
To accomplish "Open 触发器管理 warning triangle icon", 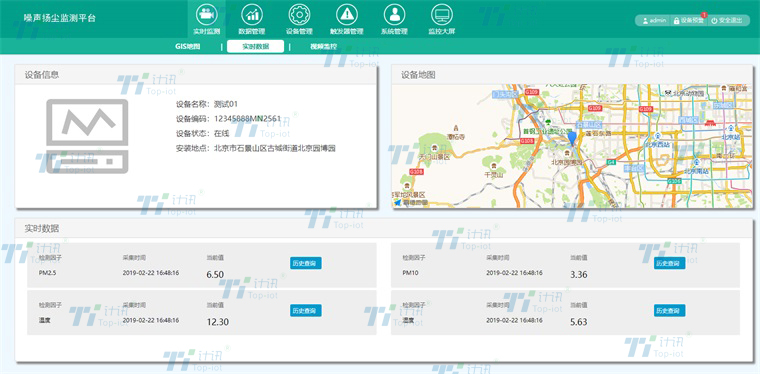I will pyautogui.click(x=347, y=14).
